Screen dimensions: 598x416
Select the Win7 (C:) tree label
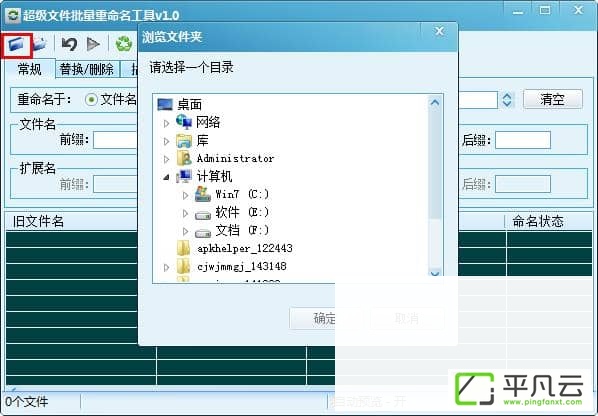(x=242, y=194)
